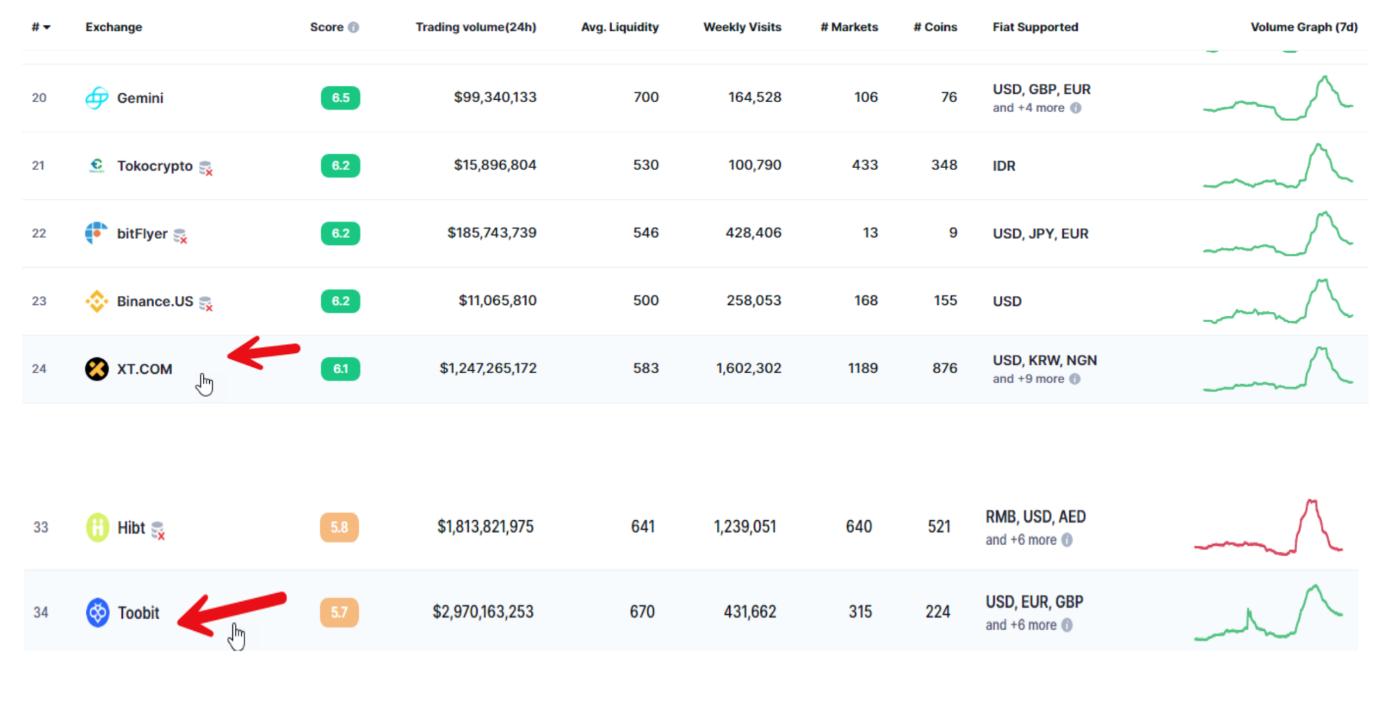1381x703 pixels.
Task: Click the database warning icon next to Hibt
Action: [x=158, y=530]
